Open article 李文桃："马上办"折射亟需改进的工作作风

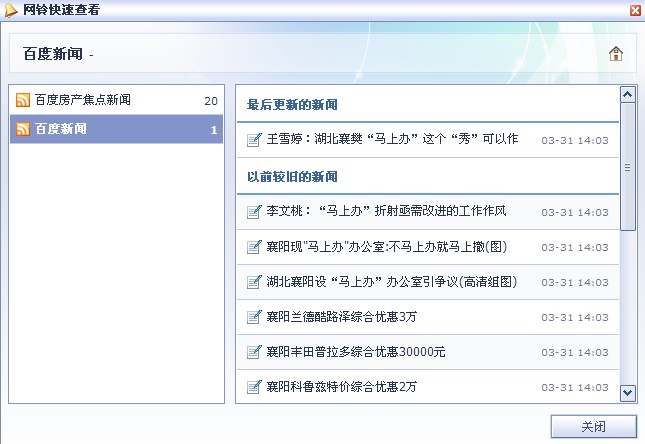386,211
